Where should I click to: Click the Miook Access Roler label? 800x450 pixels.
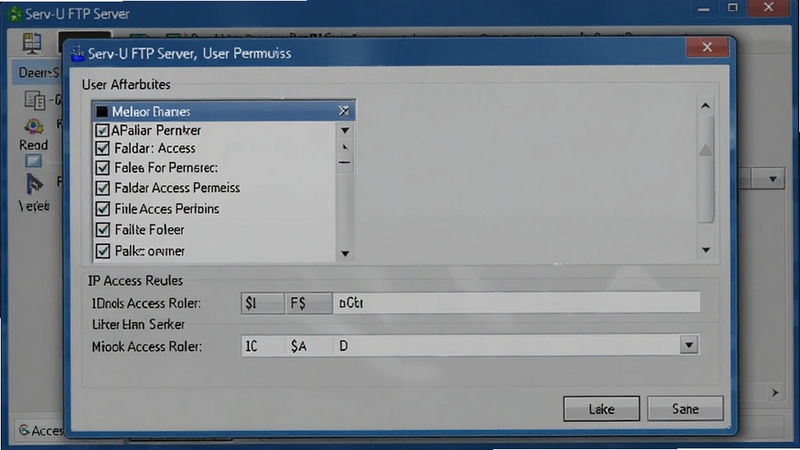click(x=147, y=347)
